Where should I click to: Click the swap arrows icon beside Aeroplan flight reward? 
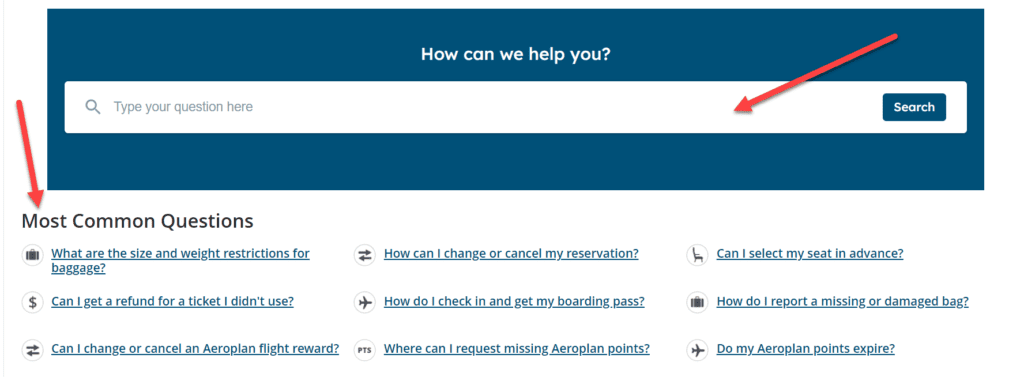point(32,350)
